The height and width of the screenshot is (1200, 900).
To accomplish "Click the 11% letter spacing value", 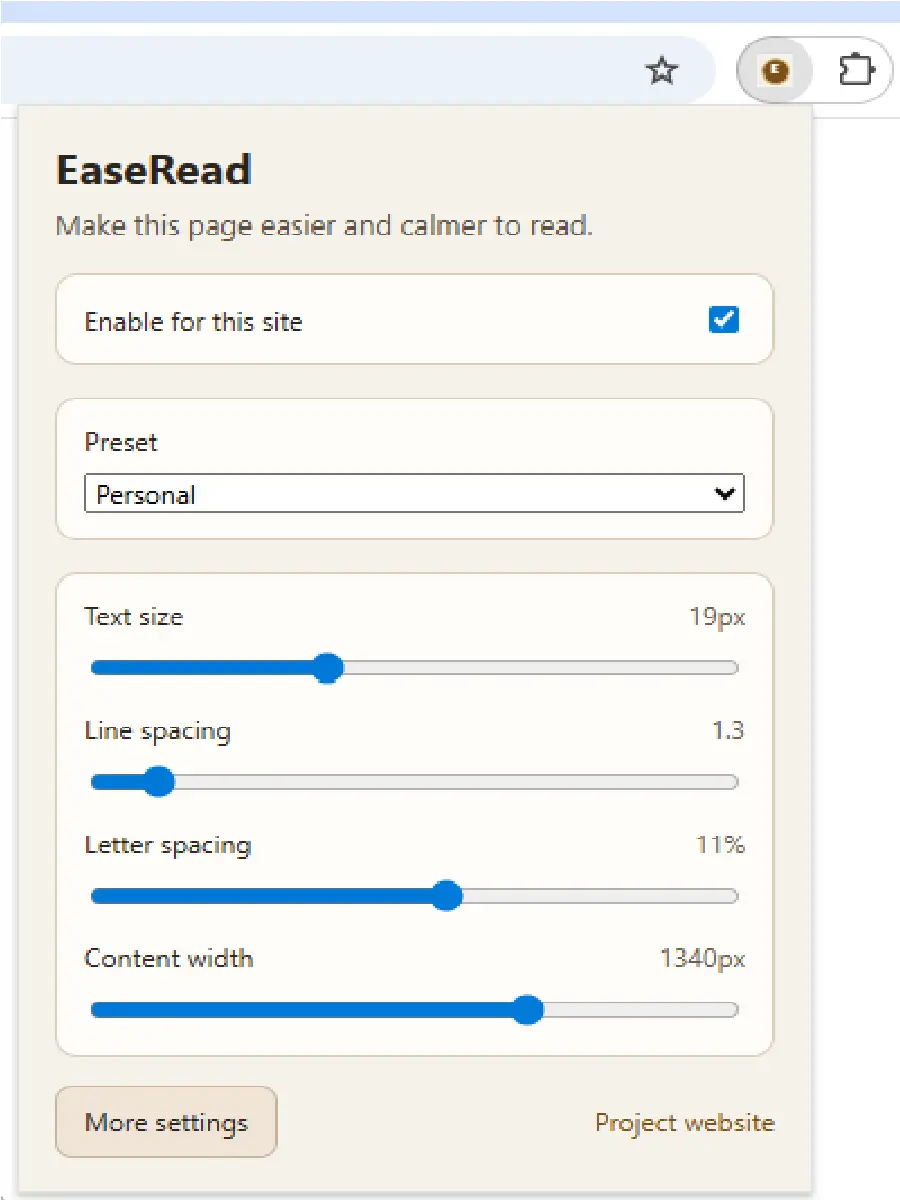I will [x=722, y=845].
